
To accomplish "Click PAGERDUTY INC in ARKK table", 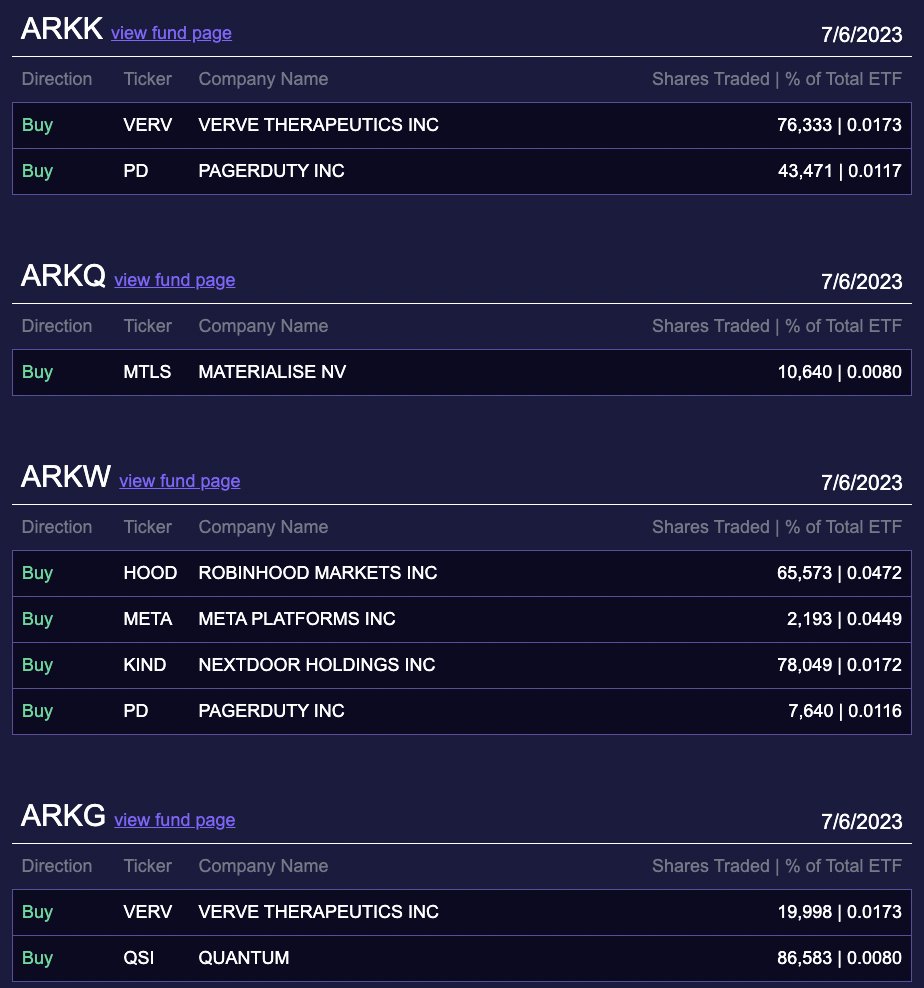I will pyautogui.click(x=271, y=171).
